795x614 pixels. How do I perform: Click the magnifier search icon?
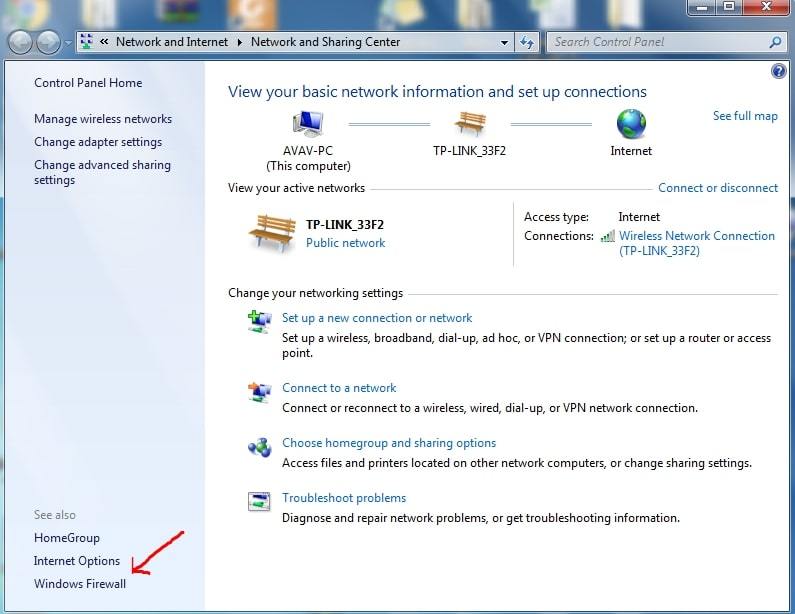(x=775, y=42)
